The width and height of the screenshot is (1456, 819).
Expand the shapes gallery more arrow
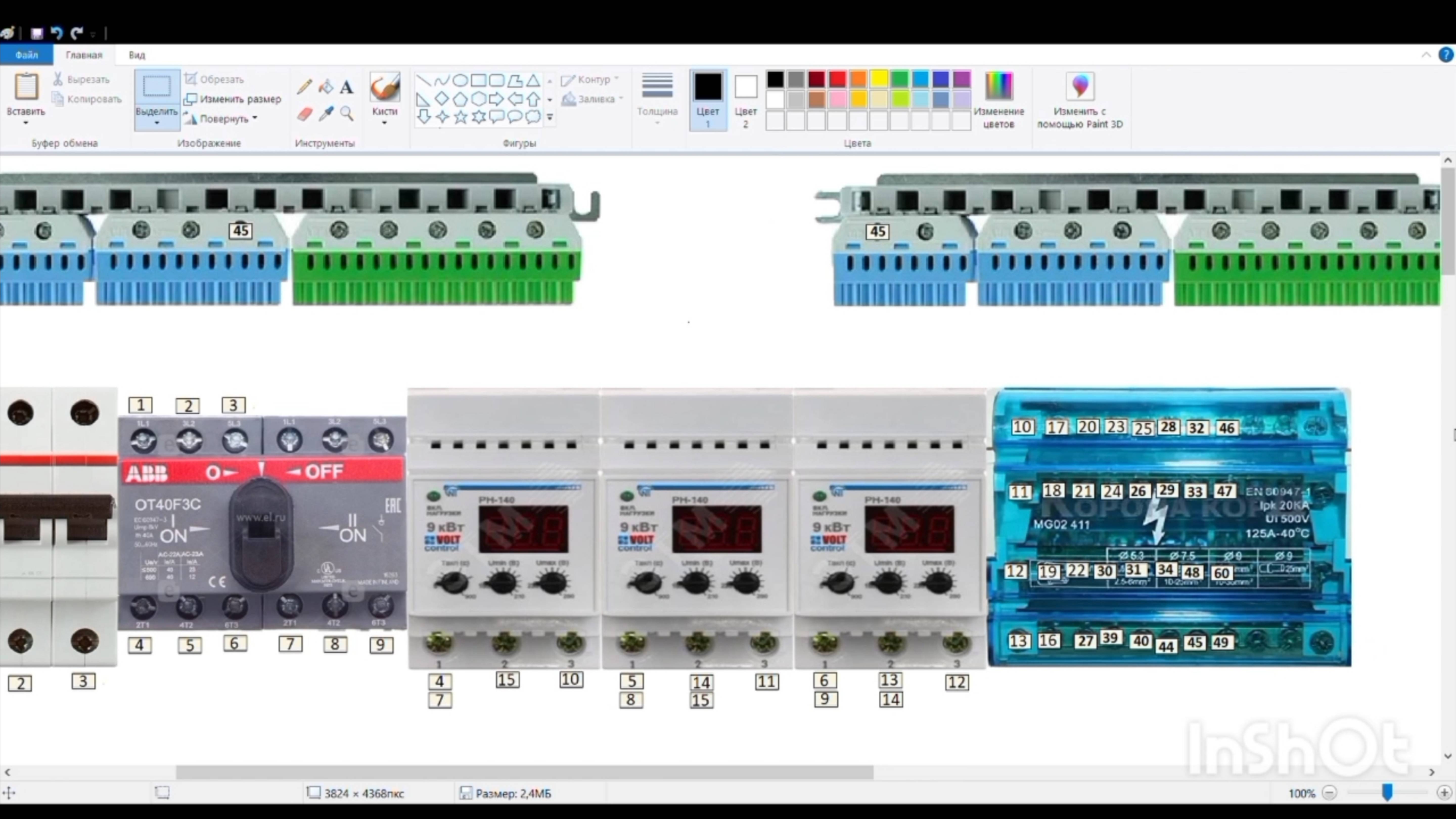(550, 118)
